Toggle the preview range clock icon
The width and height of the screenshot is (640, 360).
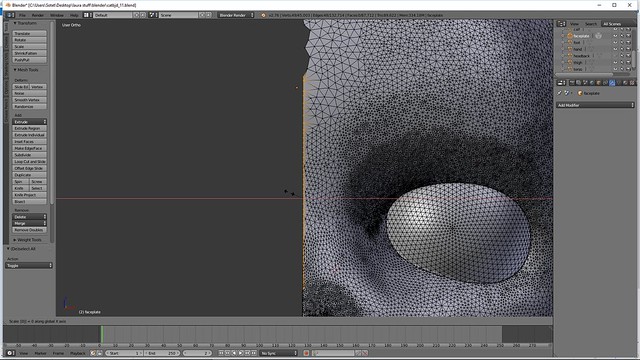[93, 353]
